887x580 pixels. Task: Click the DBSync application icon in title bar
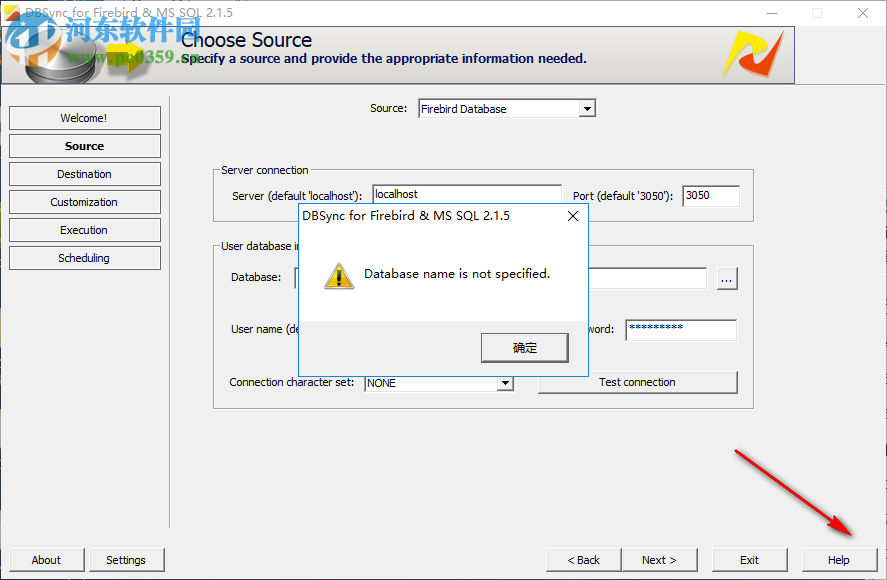click(13, 13)
